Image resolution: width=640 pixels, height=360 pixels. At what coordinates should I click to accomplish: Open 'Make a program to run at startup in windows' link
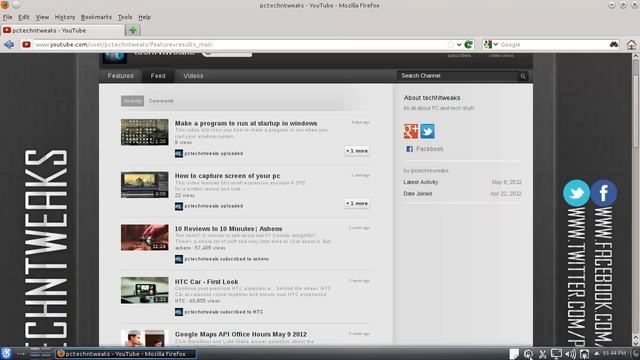point(246,123)
